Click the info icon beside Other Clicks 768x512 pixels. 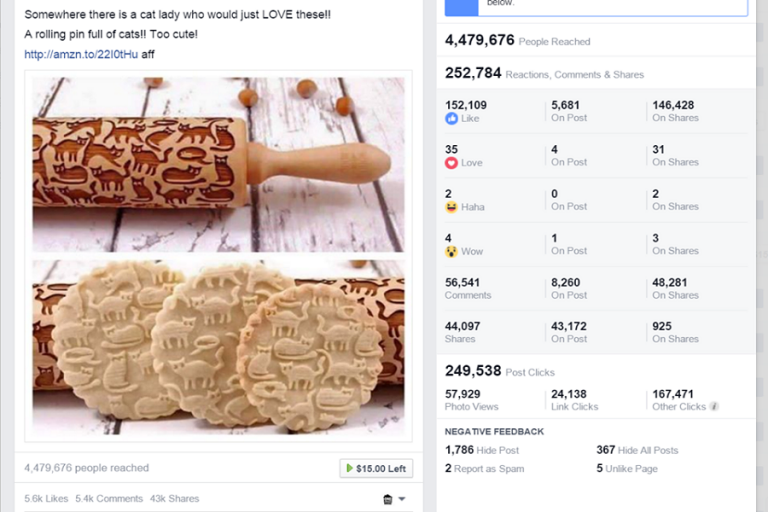click(x=714, y=406)
